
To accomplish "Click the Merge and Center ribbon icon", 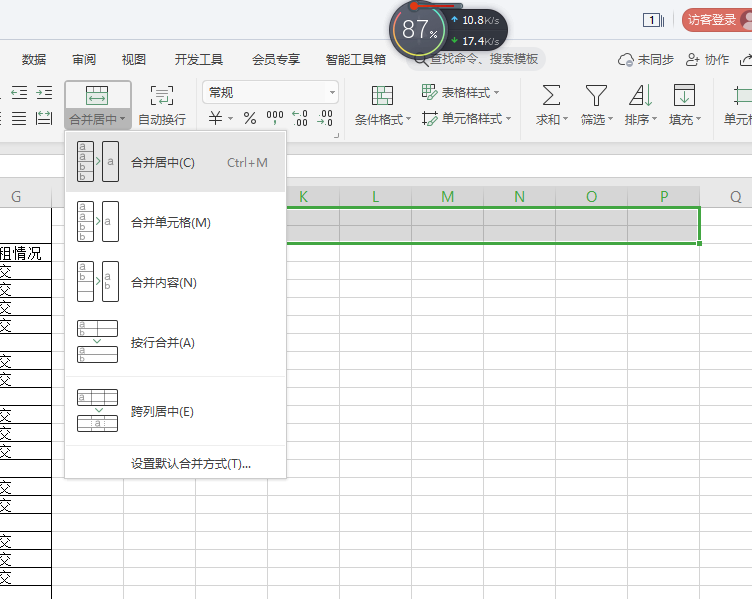I will [x=97, y=95].
